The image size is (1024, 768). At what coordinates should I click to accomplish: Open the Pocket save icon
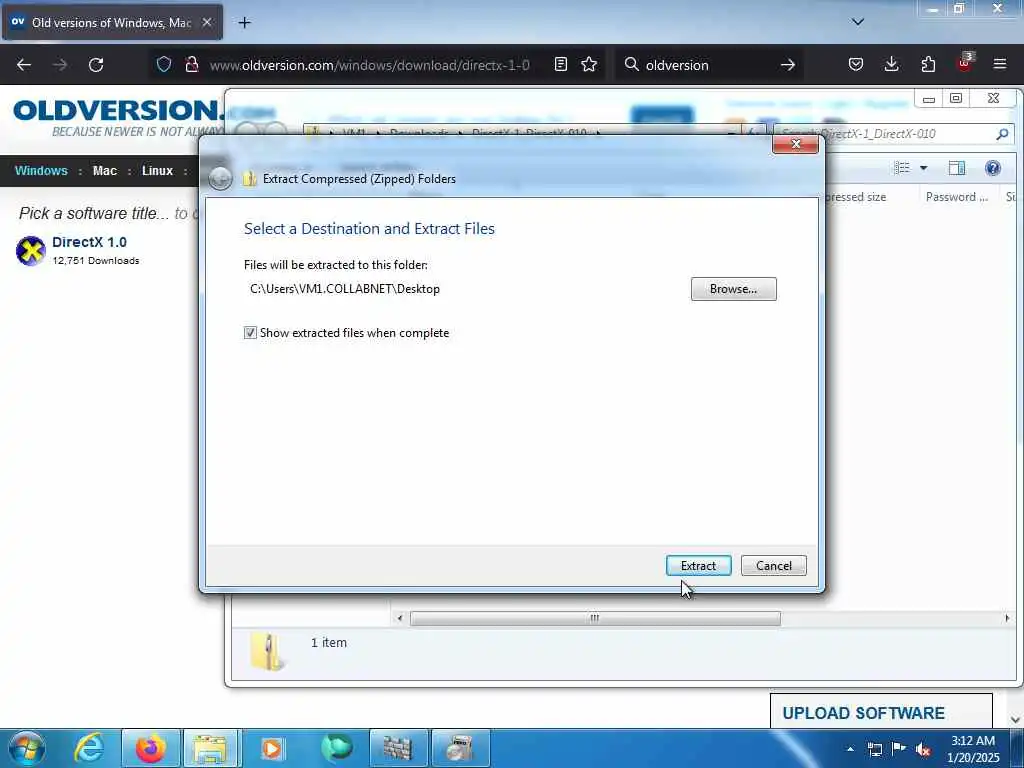[856, 64]
